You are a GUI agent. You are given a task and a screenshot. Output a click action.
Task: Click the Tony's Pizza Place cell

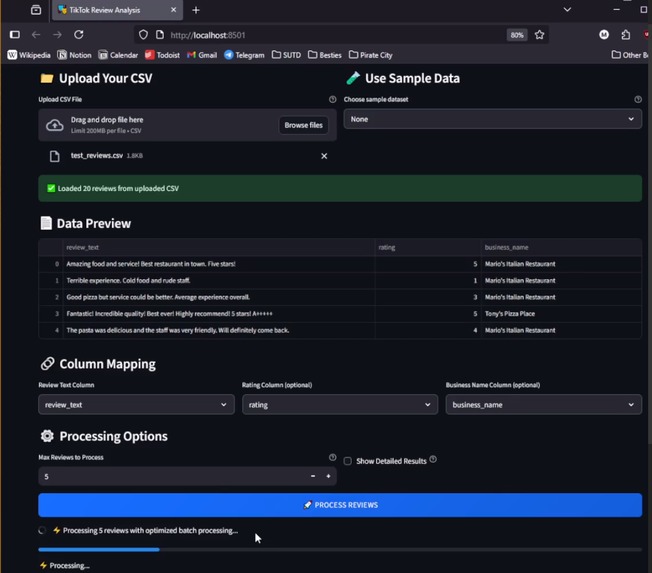click(561, 314)
